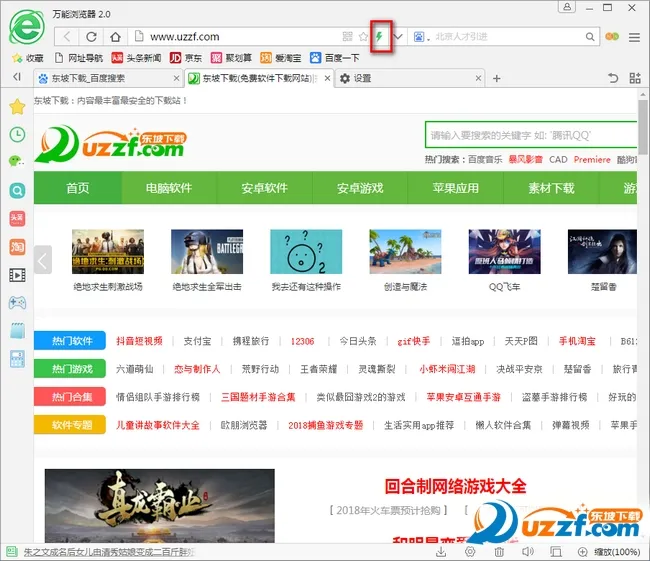
Task: Toggle sound with the speaker icon
Action: pos(526,552)
